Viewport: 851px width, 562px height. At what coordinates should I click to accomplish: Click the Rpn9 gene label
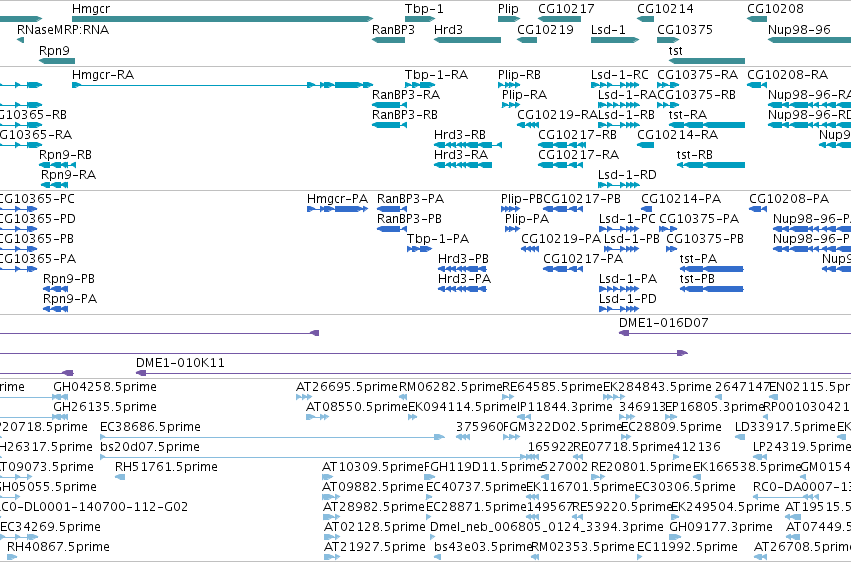pos(54,51)
